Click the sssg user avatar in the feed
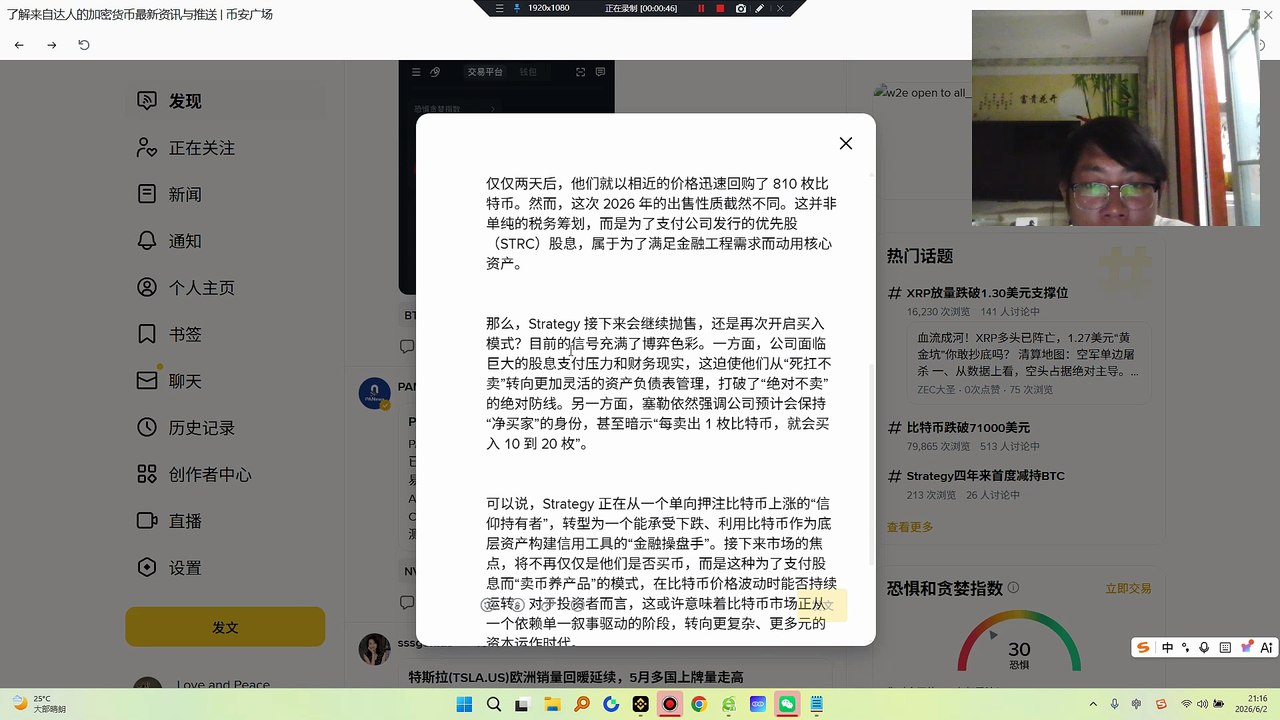The height and width of the screenshot is (720, 1280). [374, 649]
